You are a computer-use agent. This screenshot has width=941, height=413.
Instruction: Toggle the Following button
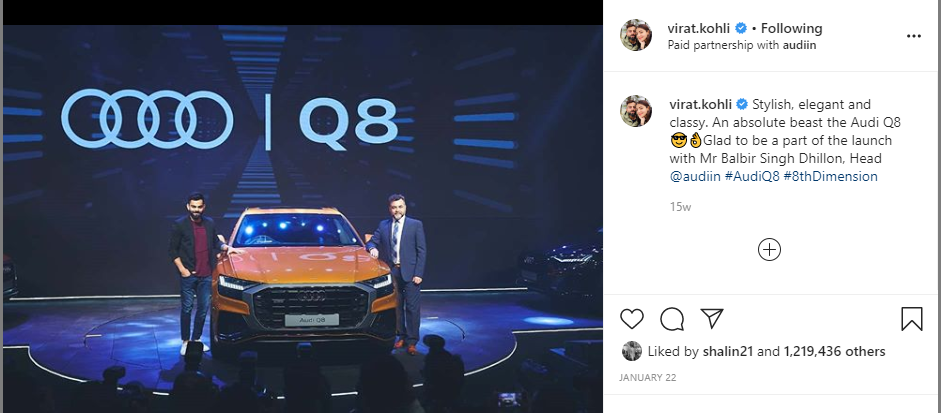(792, 28)
